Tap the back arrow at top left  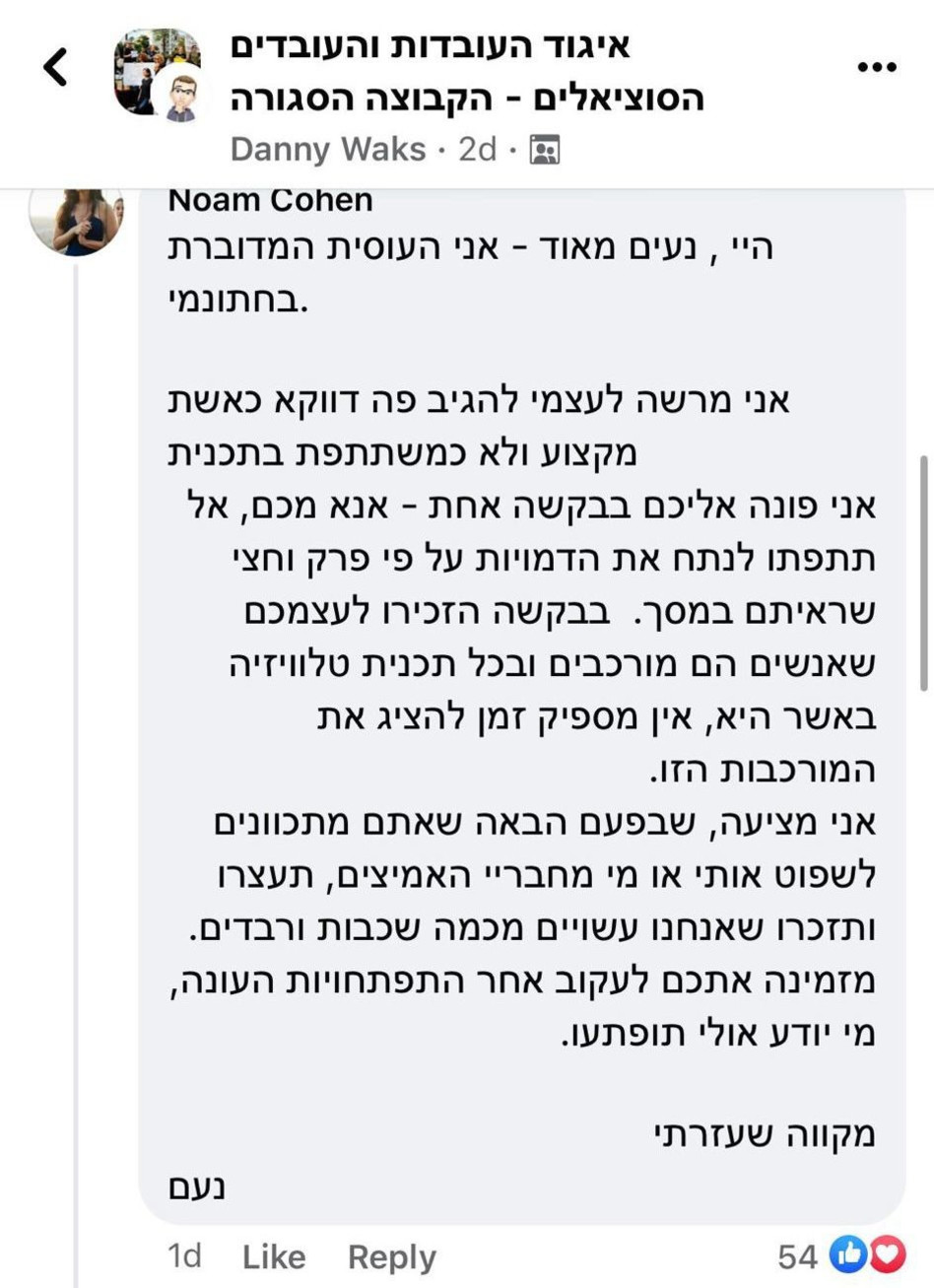coord(56,66)
